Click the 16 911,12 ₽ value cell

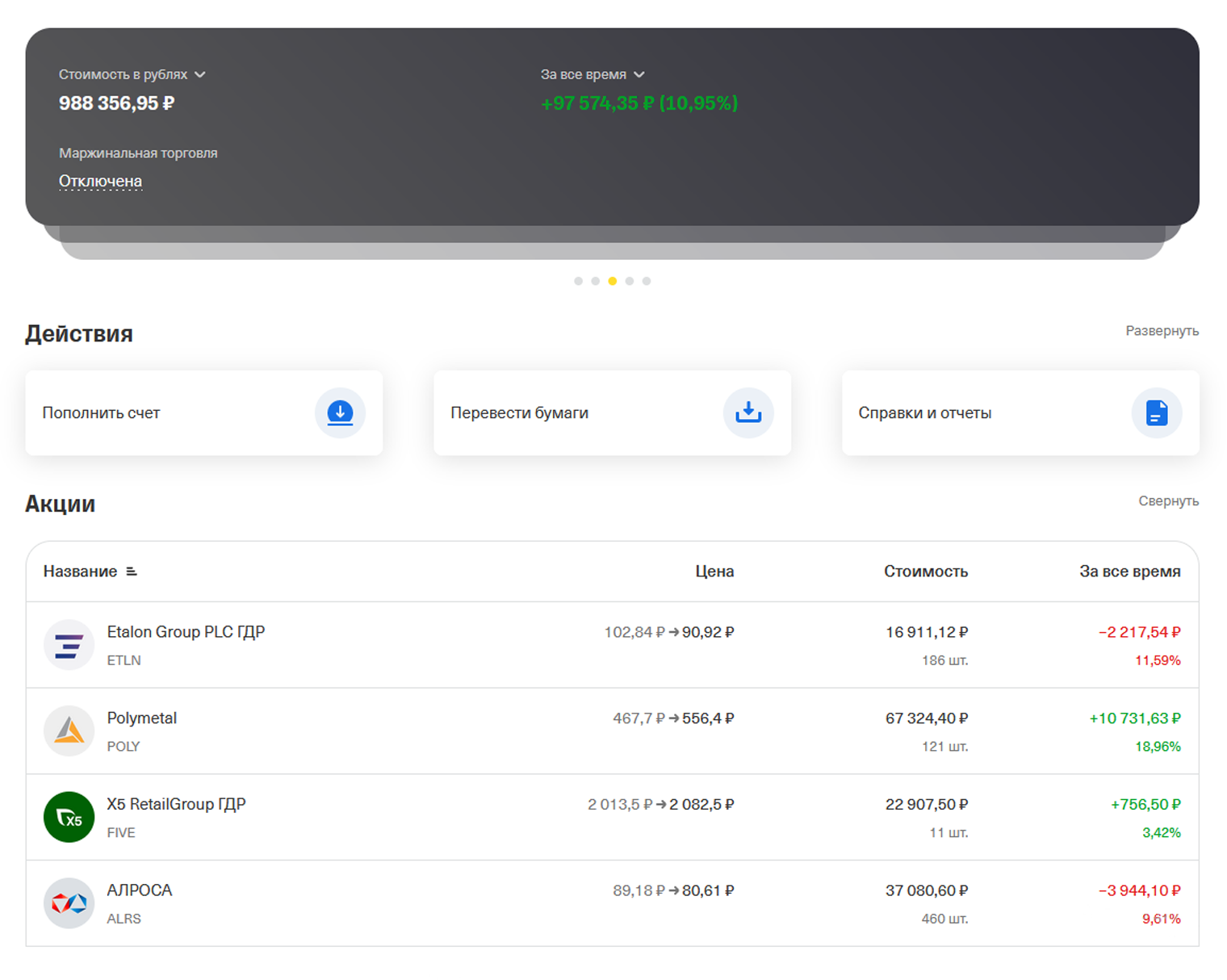927,632
